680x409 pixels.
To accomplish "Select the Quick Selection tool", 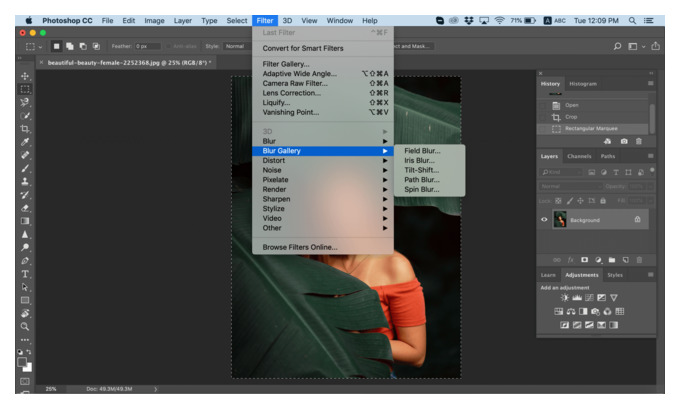I will pyautogui.click(x=25, y=116).
